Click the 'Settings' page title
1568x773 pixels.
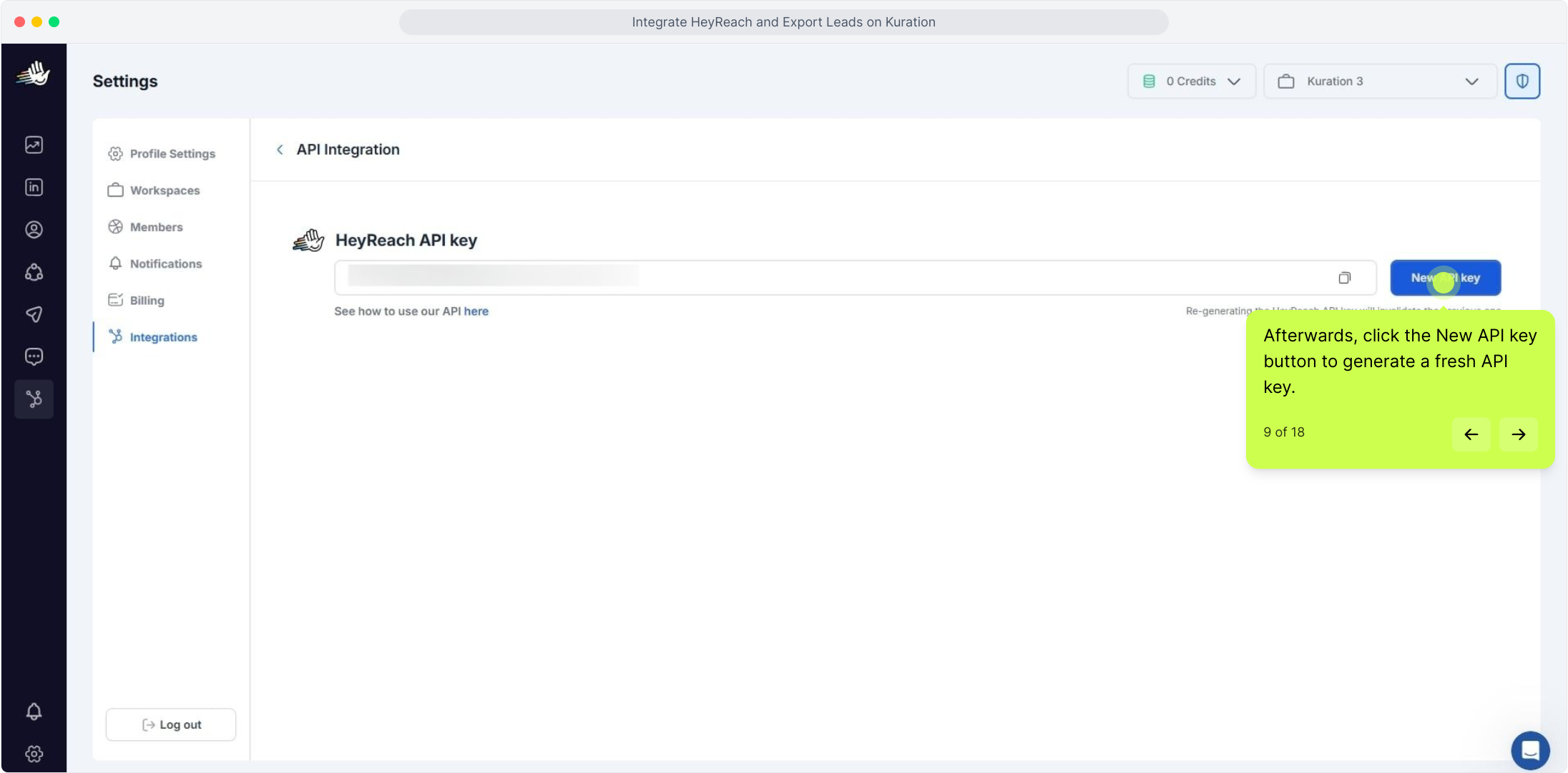click(x=125, y=81)
